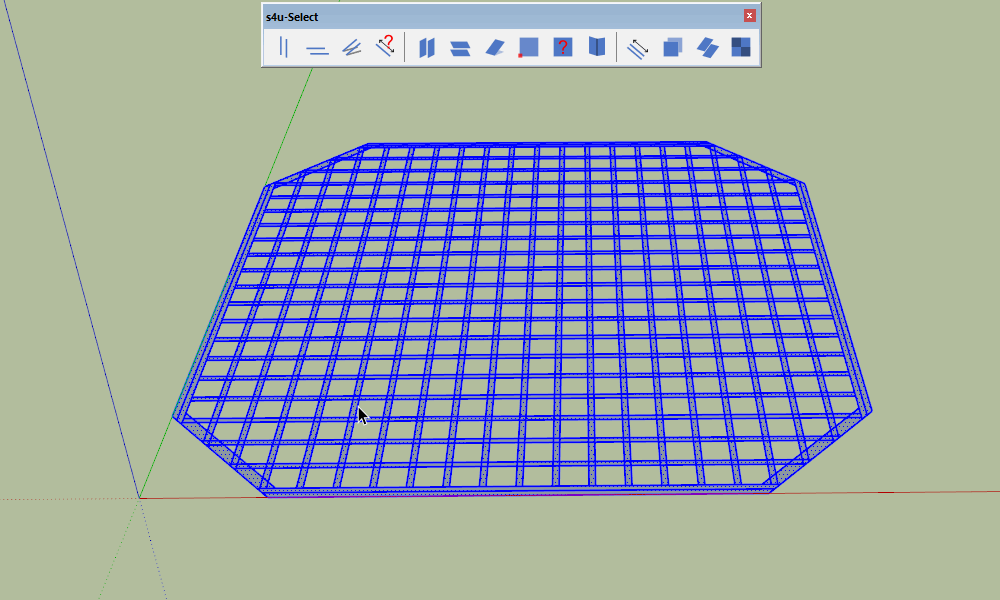Click face icon with red corner dot
Image resolution: width=1000 pixels, height=600 pixels.
click(x=528, y=47)
